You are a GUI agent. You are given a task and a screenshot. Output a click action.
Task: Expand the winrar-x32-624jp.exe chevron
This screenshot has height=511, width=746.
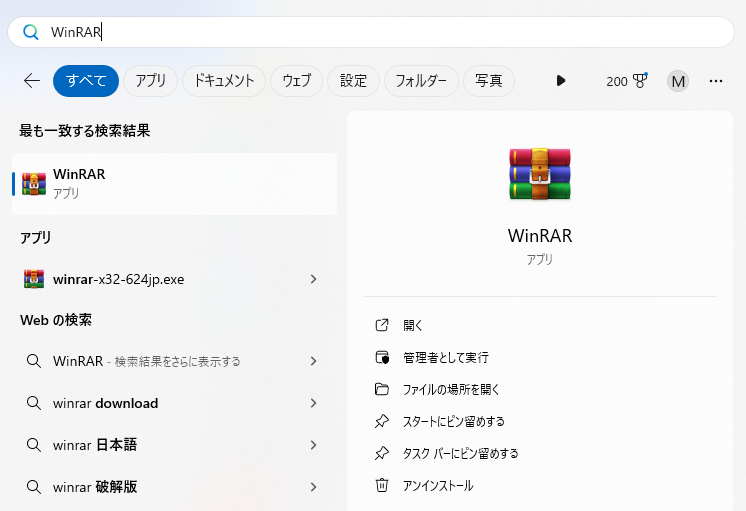[x=314, y=279]
